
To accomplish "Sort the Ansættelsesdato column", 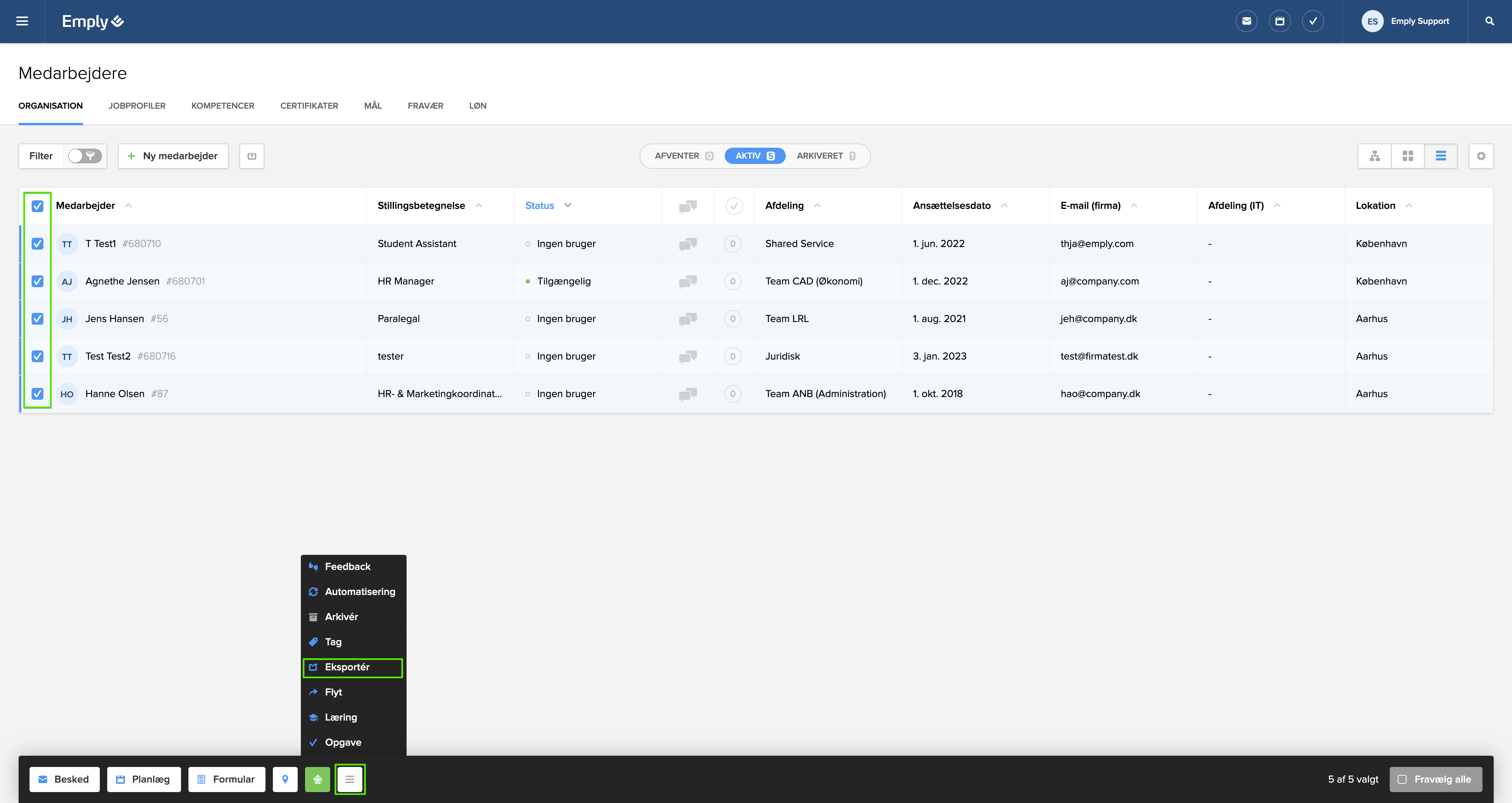I will coord(1004,205).
